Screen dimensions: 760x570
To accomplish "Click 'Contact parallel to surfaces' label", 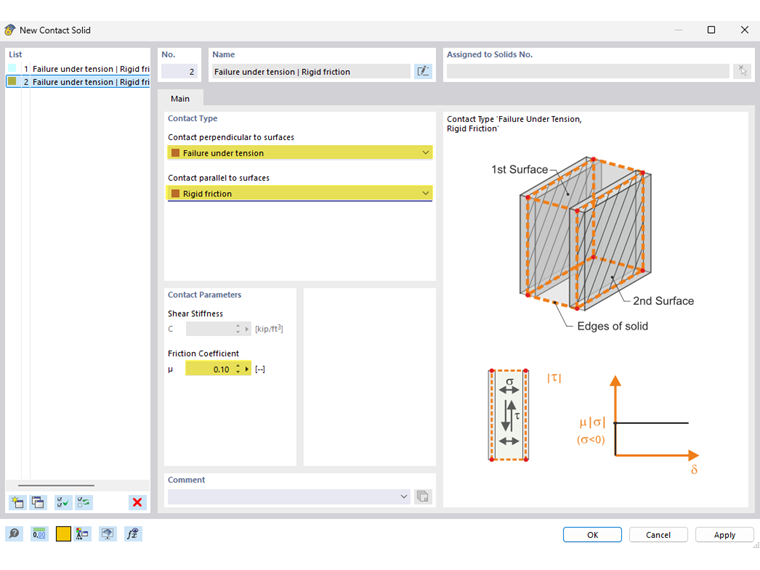I will pos(219,178).
